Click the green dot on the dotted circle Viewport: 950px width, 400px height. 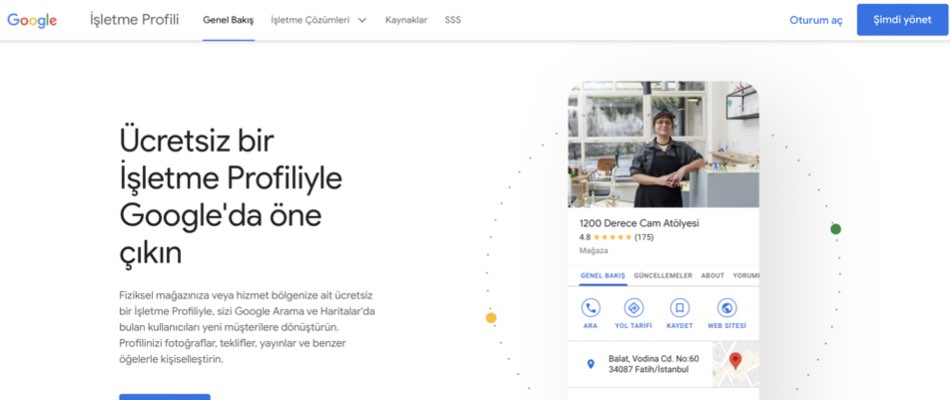point(836,229)
